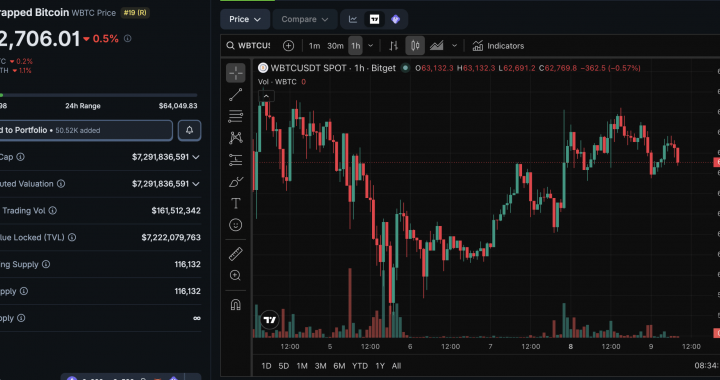Select the area chart style
This screenshot has height=380, width=720.
[437, 46]
